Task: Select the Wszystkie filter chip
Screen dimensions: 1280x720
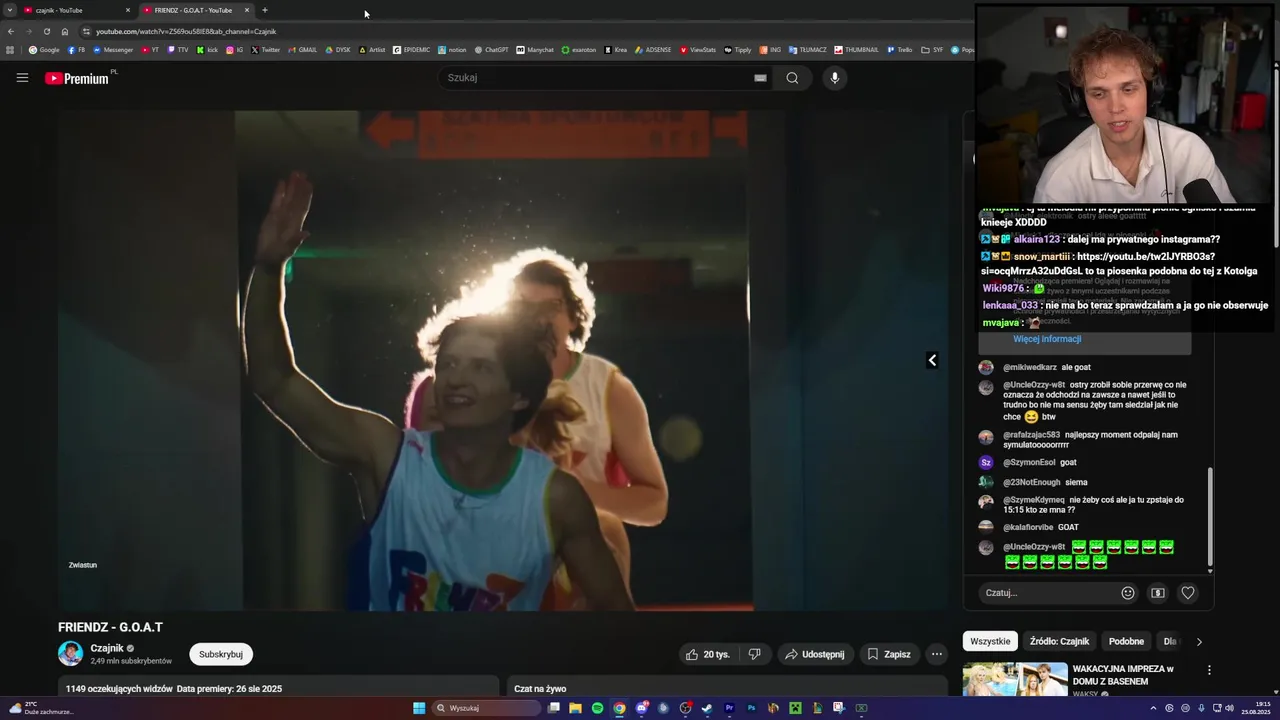Action: 990,641
